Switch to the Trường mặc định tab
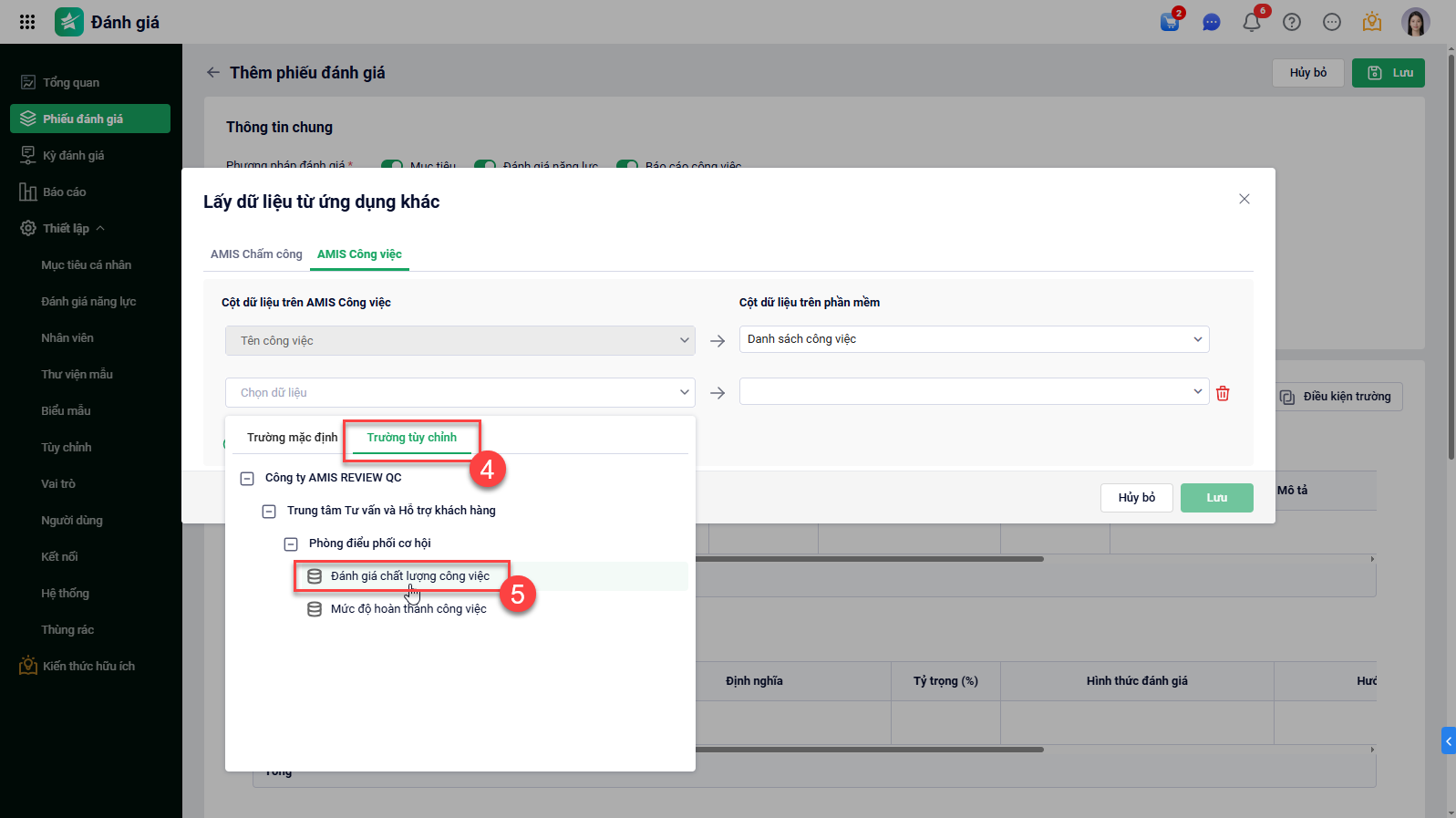Screen dimensions: 1456x818 click(292, 438)
